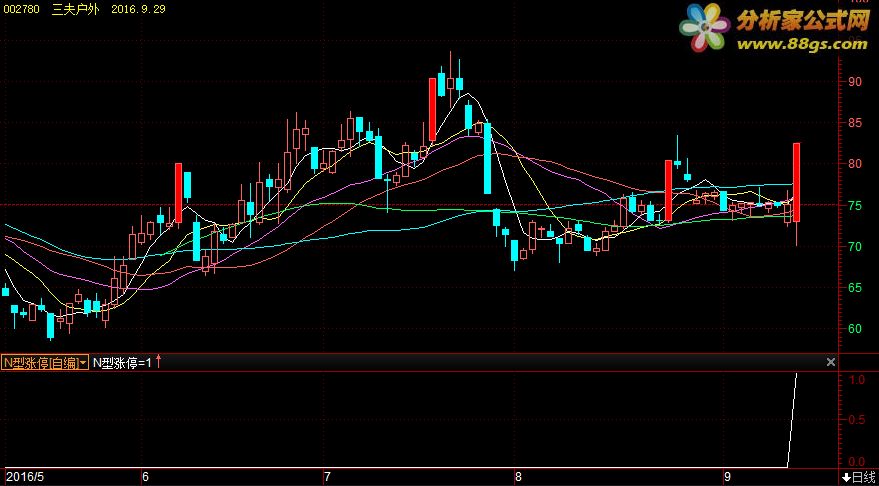Select the tall cyan candle in late July

point(488,159)
